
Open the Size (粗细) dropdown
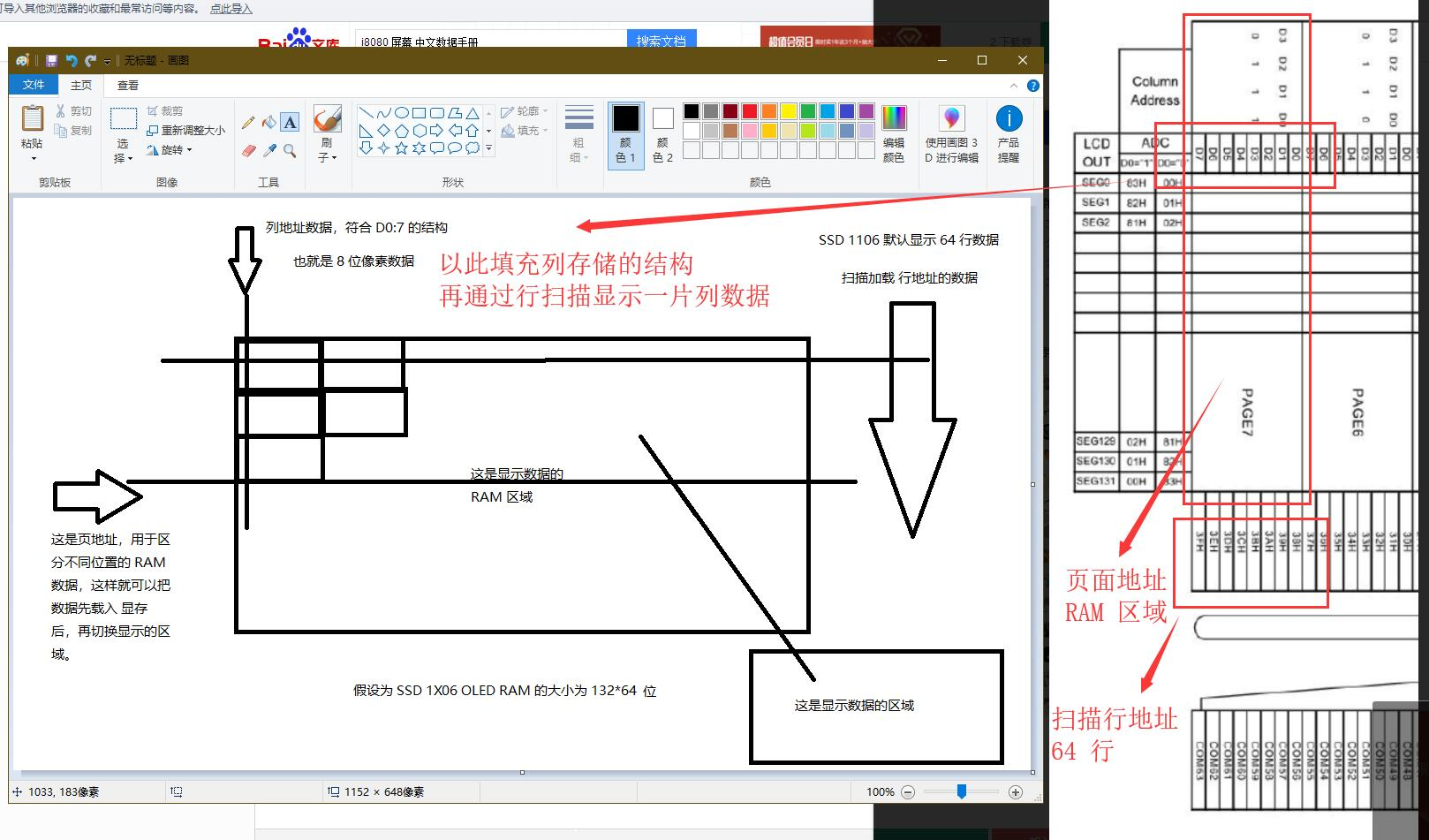578,133
